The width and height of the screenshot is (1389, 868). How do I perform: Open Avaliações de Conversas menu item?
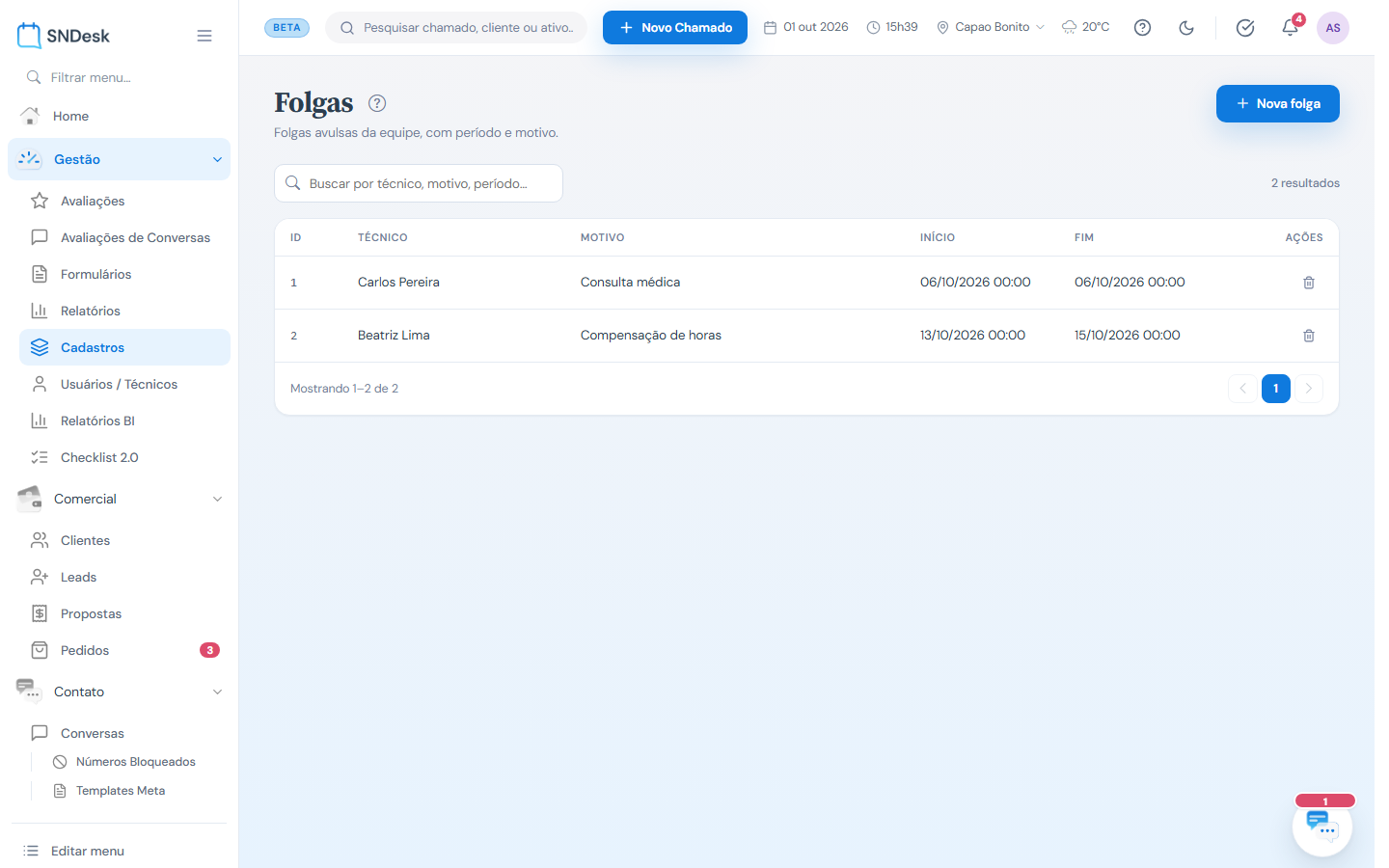[x=125, y=237]
